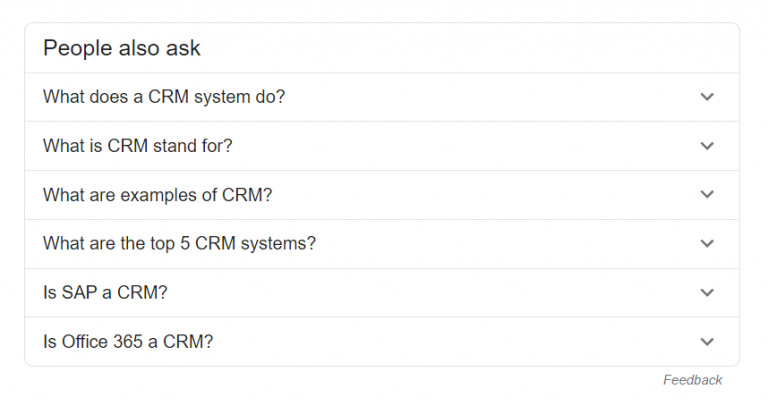Open the question 'What are examples of CRM?'
Viewport: 768px width, 406px height.
157,195
